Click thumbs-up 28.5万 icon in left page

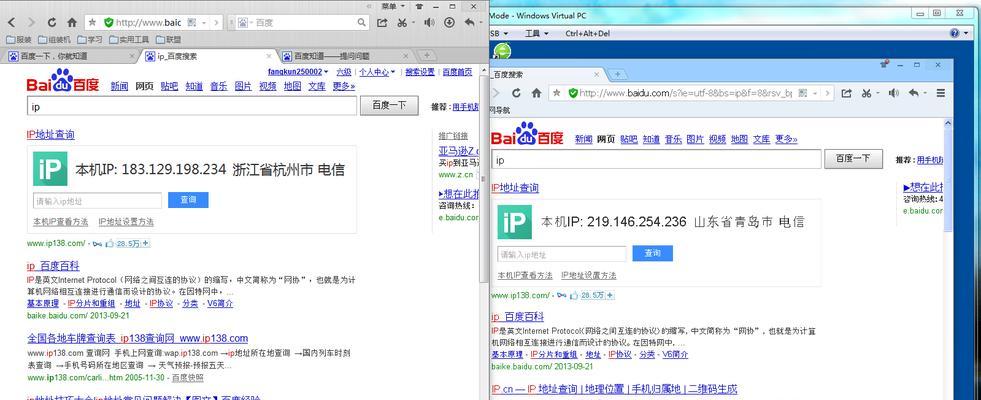pos(110,244)
